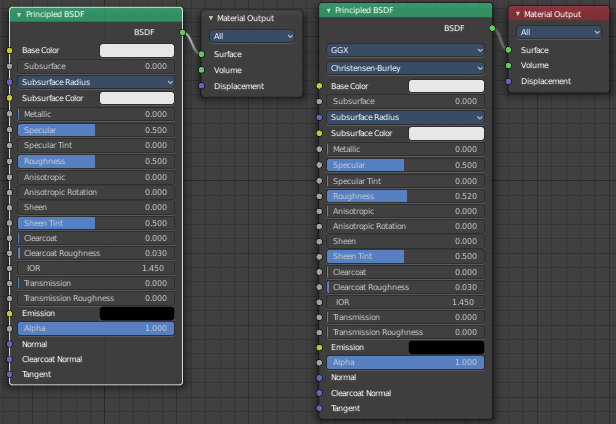Click the right node's Sheen Tint slider
The width and height of the screenshot is (616, 424).
click(405, 256)
